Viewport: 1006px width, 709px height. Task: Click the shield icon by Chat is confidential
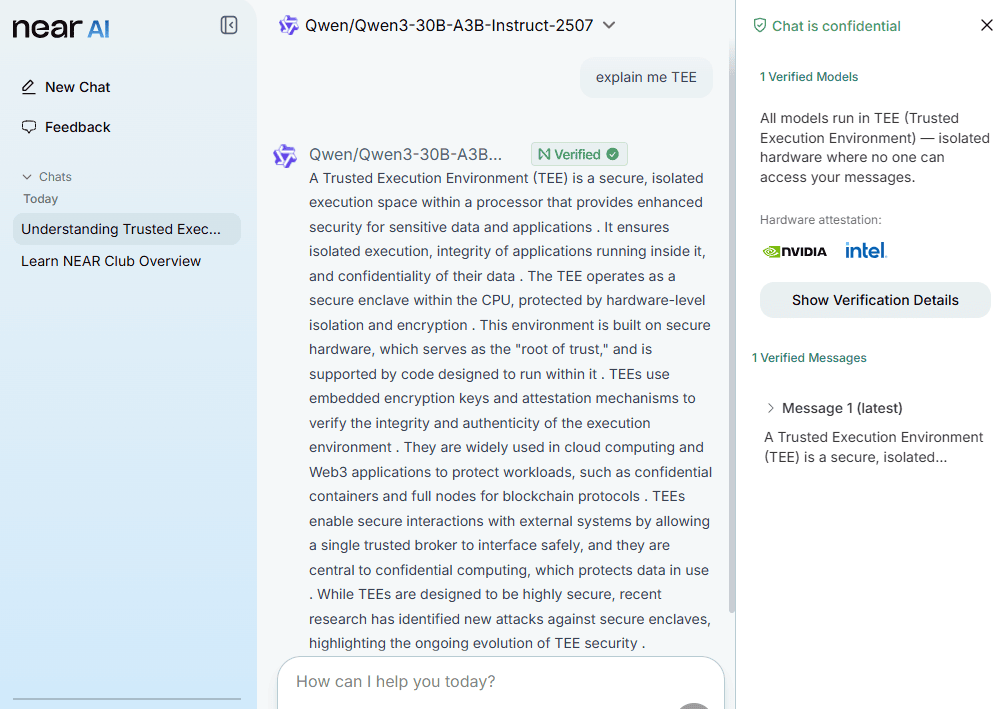[x=760, y=26]
